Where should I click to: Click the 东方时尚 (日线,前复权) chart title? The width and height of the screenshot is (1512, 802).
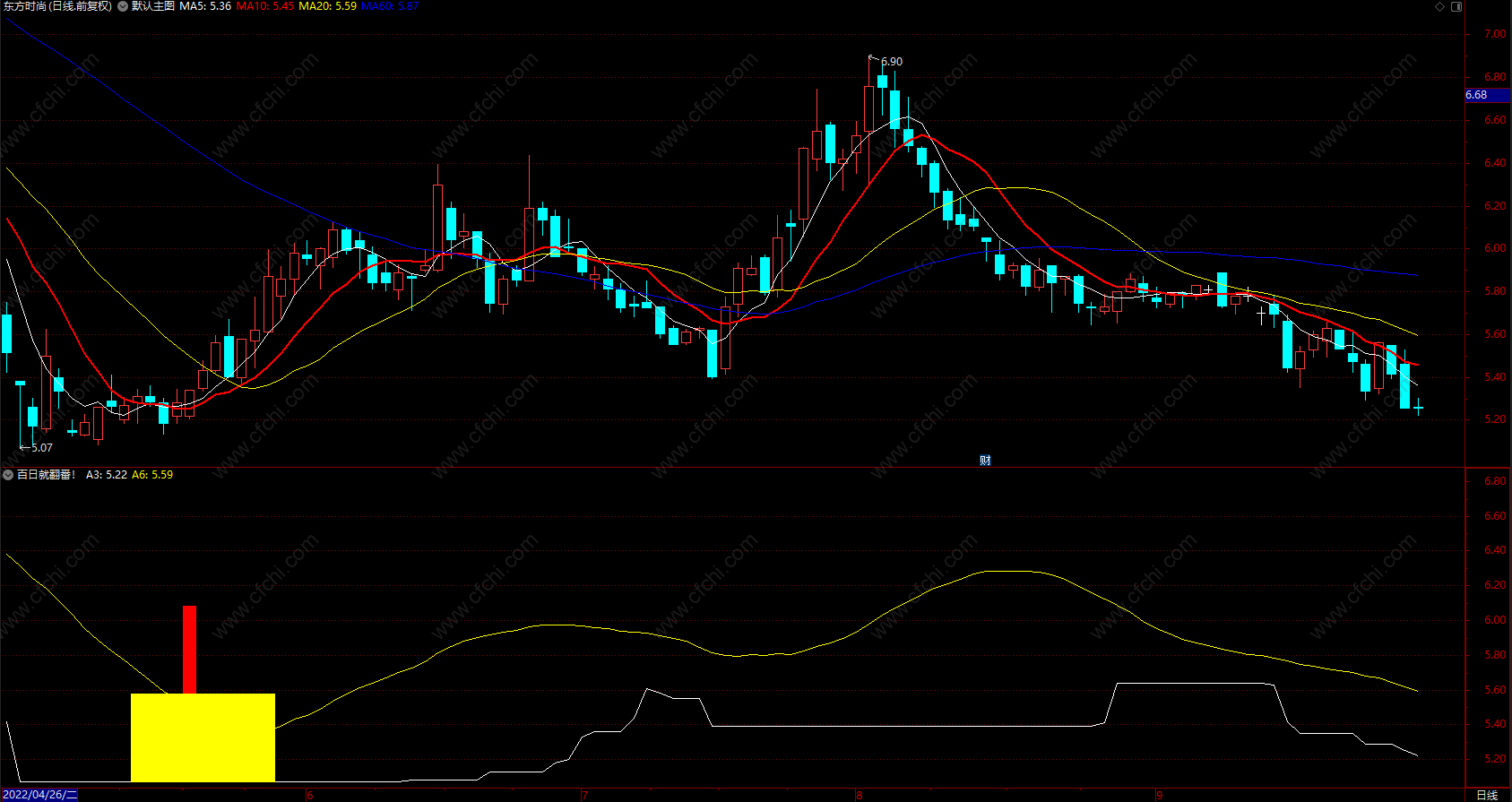57,6
